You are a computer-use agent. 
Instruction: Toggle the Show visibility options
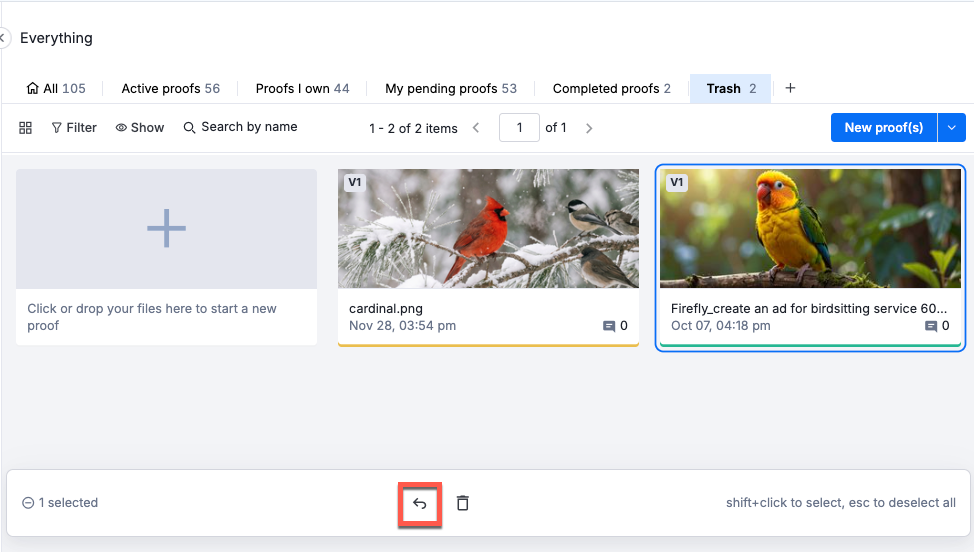pyautogui.click(x=140, y=128)
